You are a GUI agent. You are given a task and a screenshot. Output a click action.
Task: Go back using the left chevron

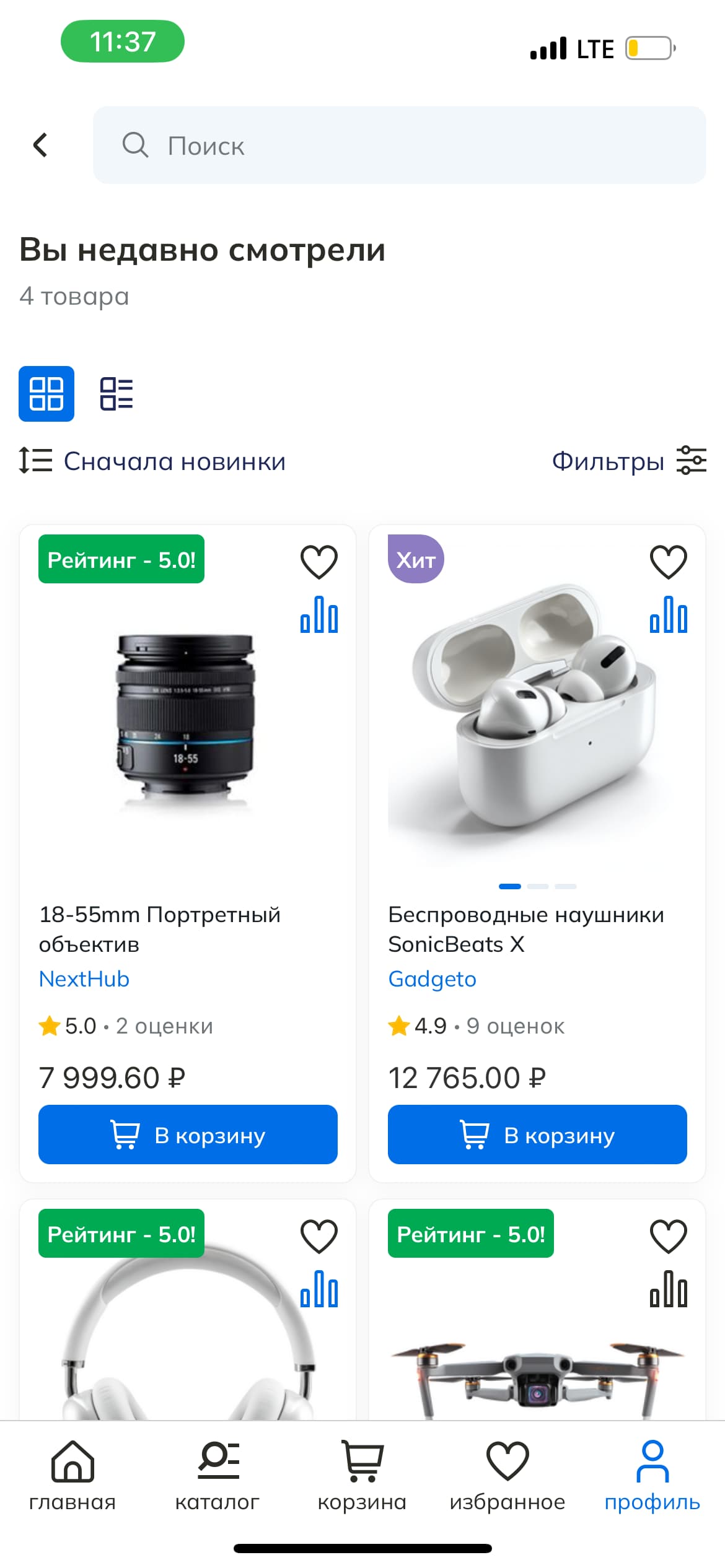click(x=41, y=146)
